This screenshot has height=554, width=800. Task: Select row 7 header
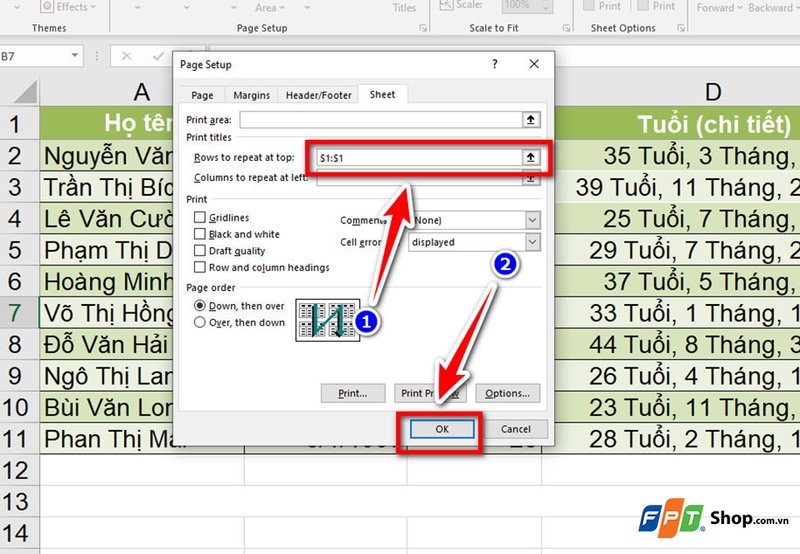pos(19,313)
